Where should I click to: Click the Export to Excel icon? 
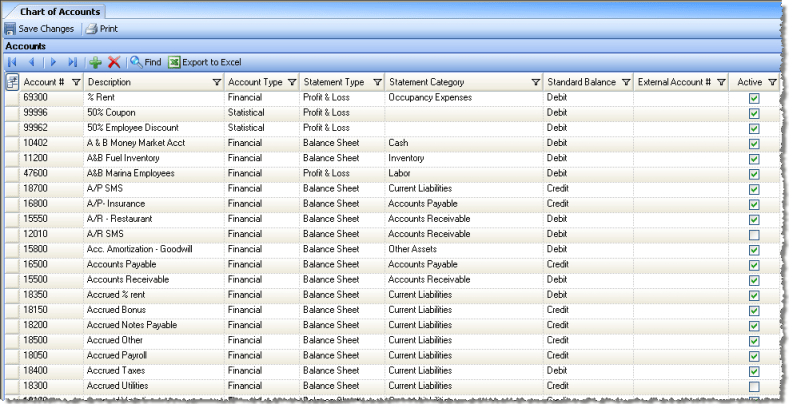[x=174, y=62]
